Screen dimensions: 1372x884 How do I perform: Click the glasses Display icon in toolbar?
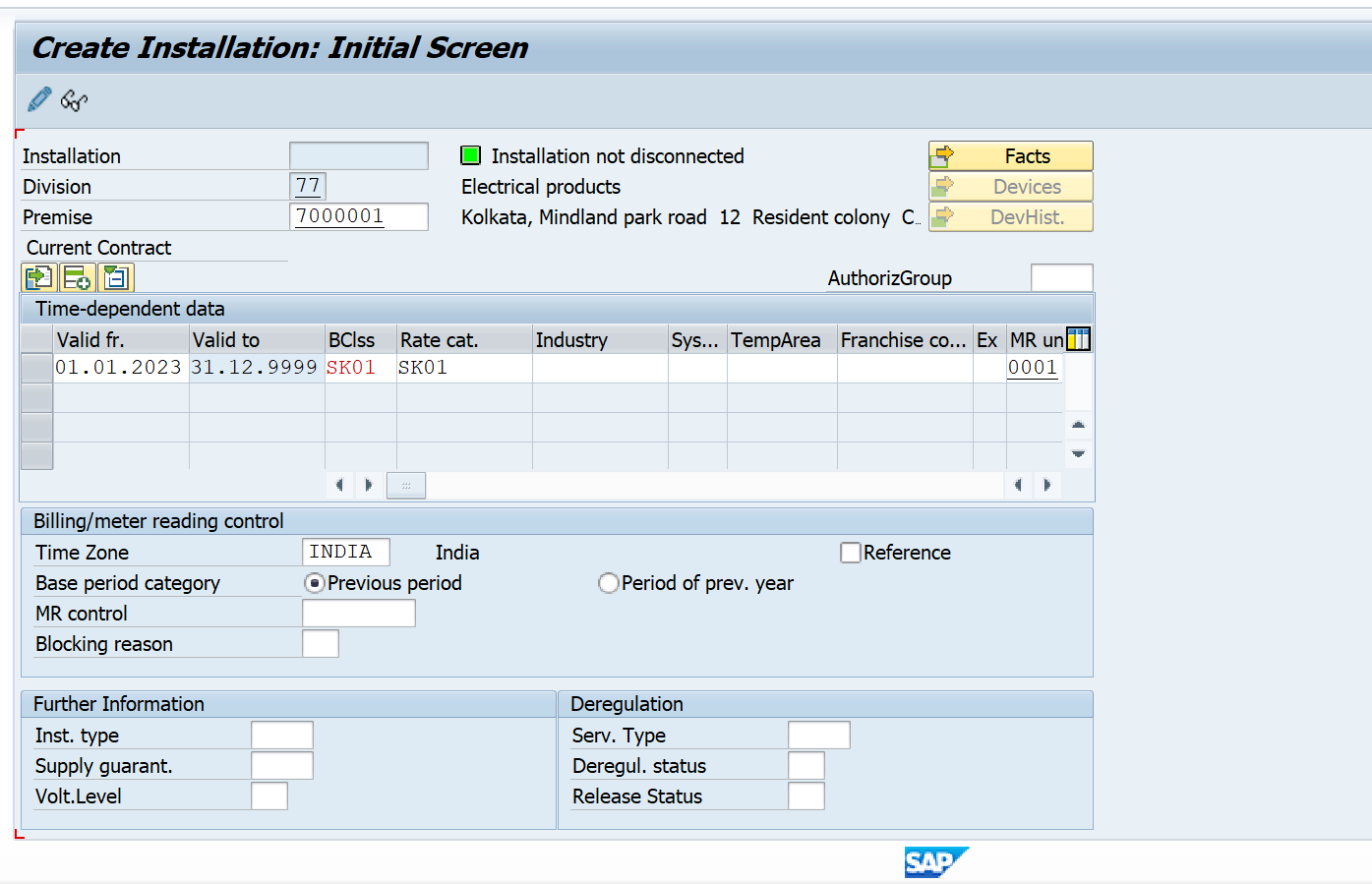click(75, 100)
